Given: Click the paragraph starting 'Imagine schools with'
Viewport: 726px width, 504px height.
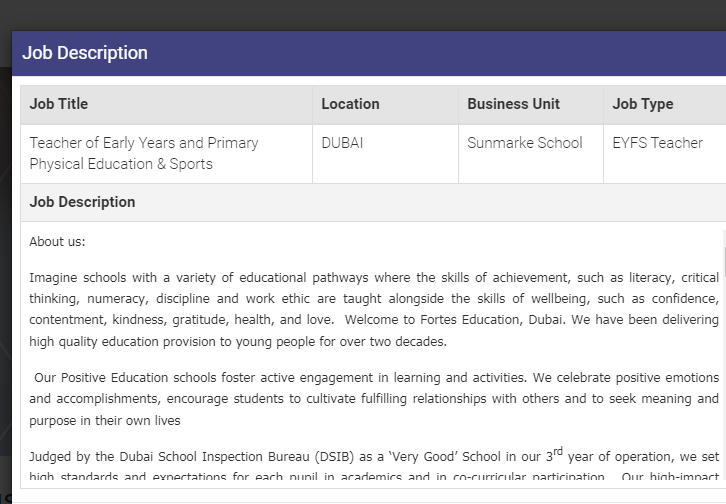Looking at the screenshot, I should [374, 309].
